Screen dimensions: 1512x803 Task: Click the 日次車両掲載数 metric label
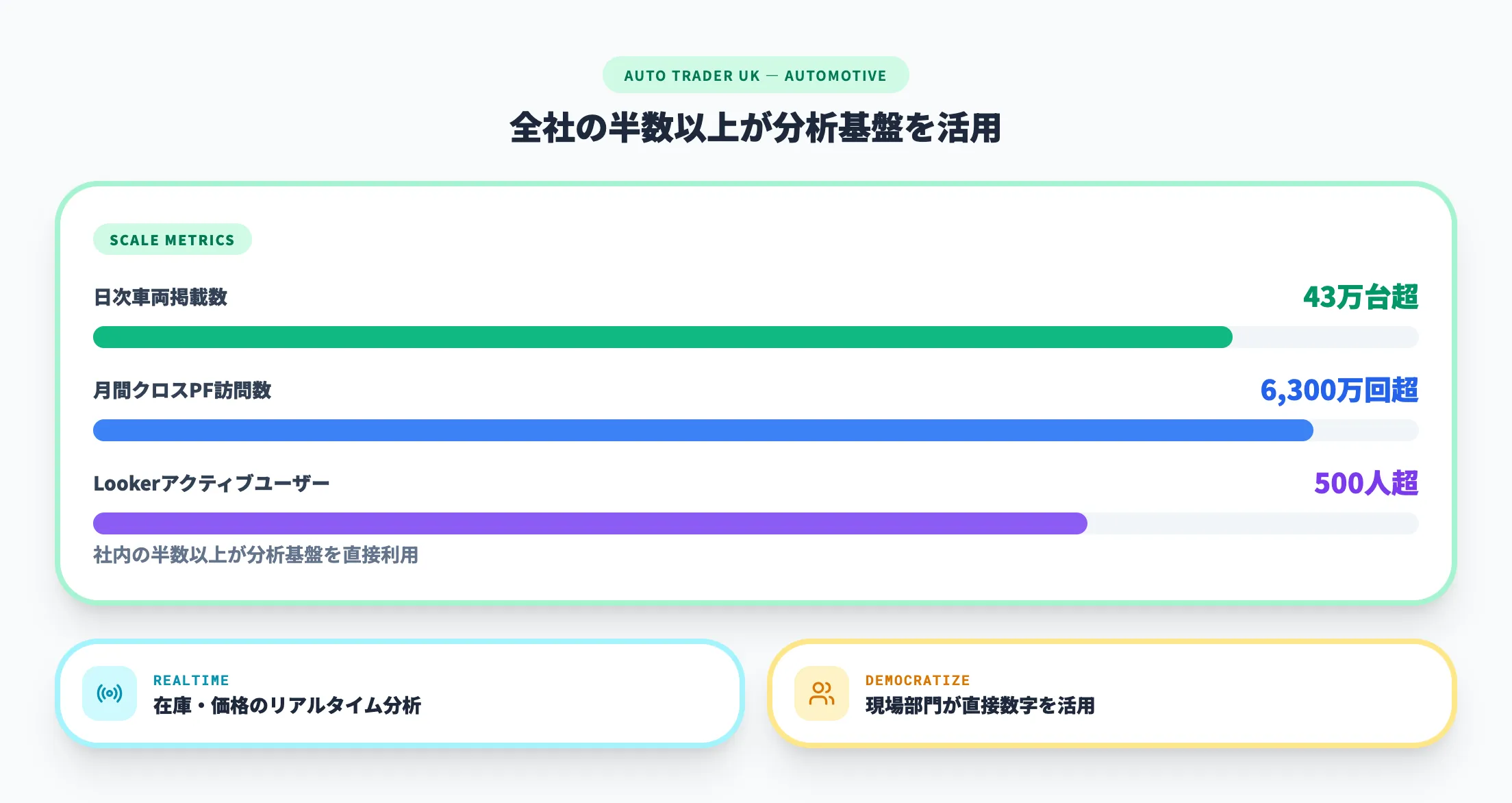[160, 297]
